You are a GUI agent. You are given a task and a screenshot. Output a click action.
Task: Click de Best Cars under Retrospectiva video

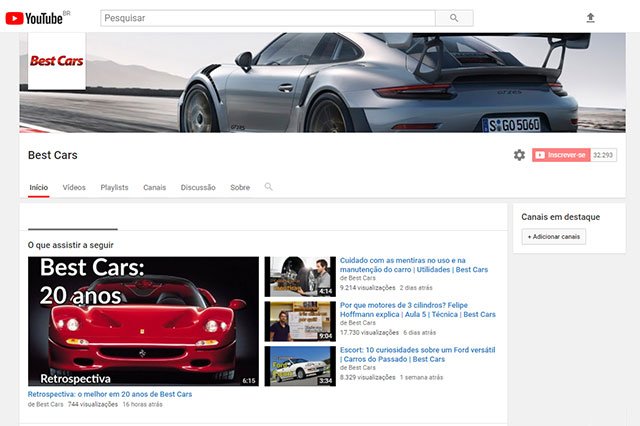[x=45, y=404]
